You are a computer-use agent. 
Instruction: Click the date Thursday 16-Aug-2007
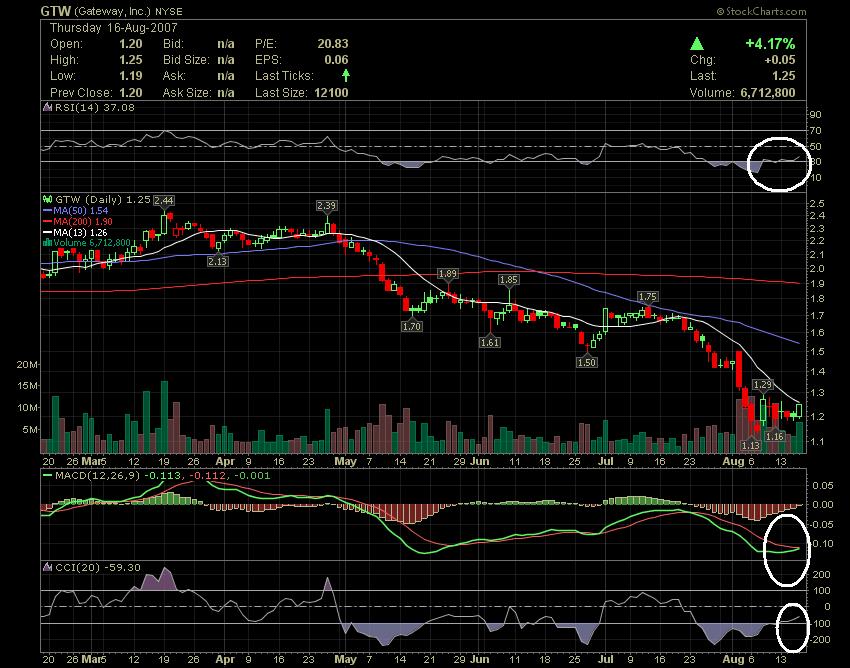point(114,28)
